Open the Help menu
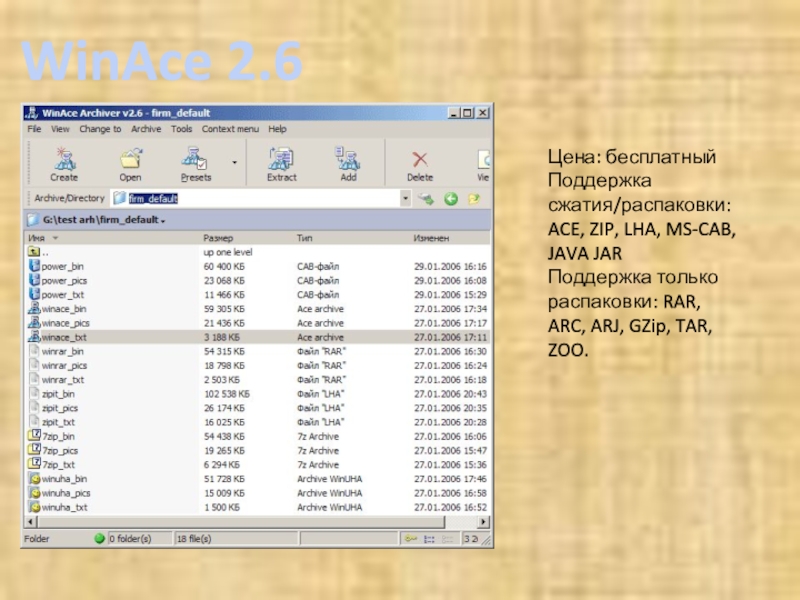Image resolution: width=800 pixels, height=600 pixels. click(x=277, y=129)
